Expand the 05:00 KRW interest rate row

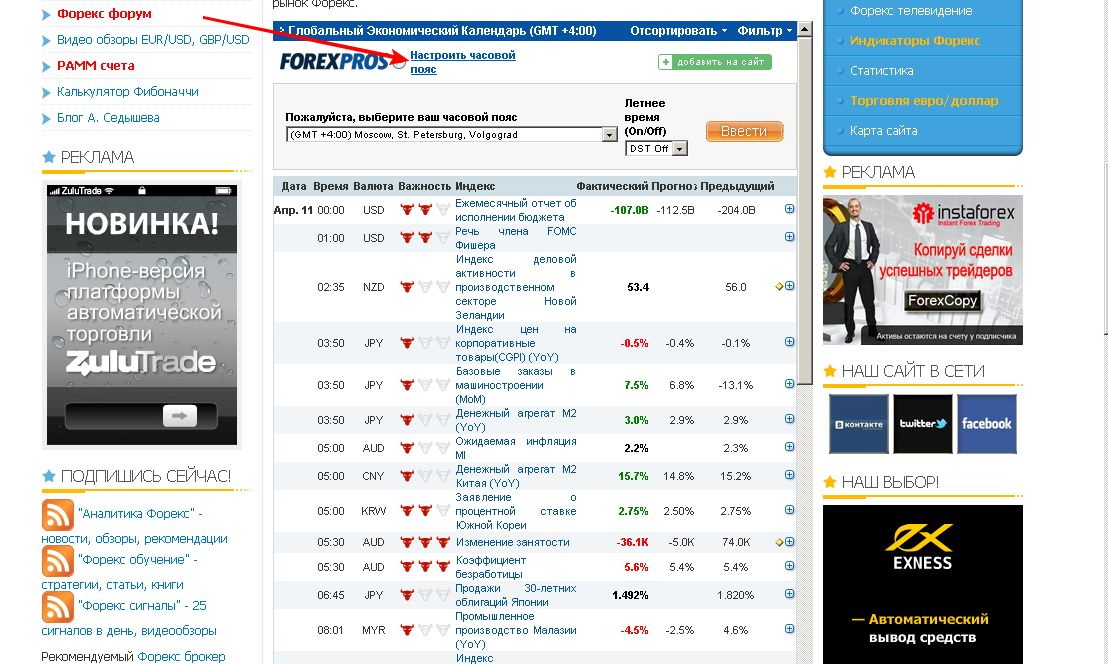(789, 509)
